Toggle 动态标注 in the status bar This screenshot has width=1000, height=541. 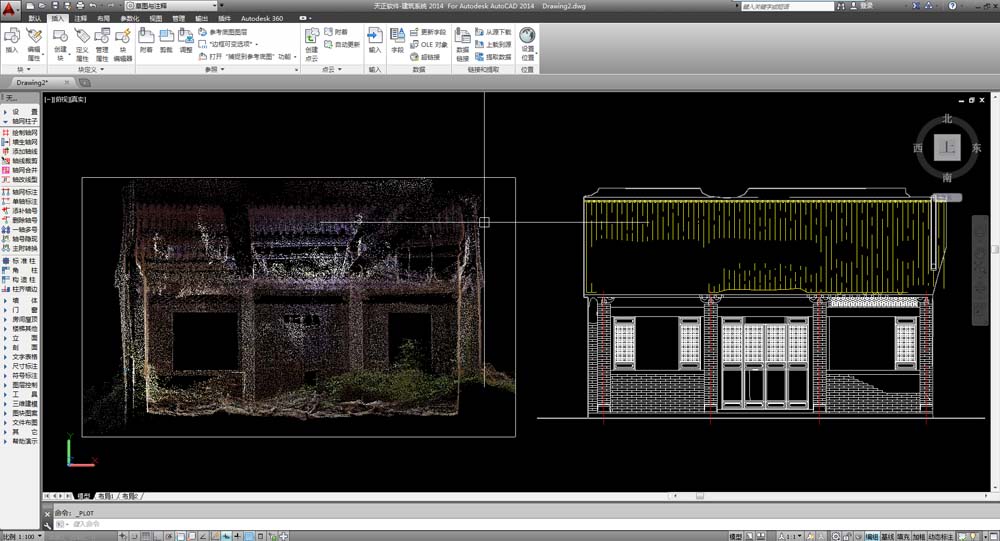(941, 537)
